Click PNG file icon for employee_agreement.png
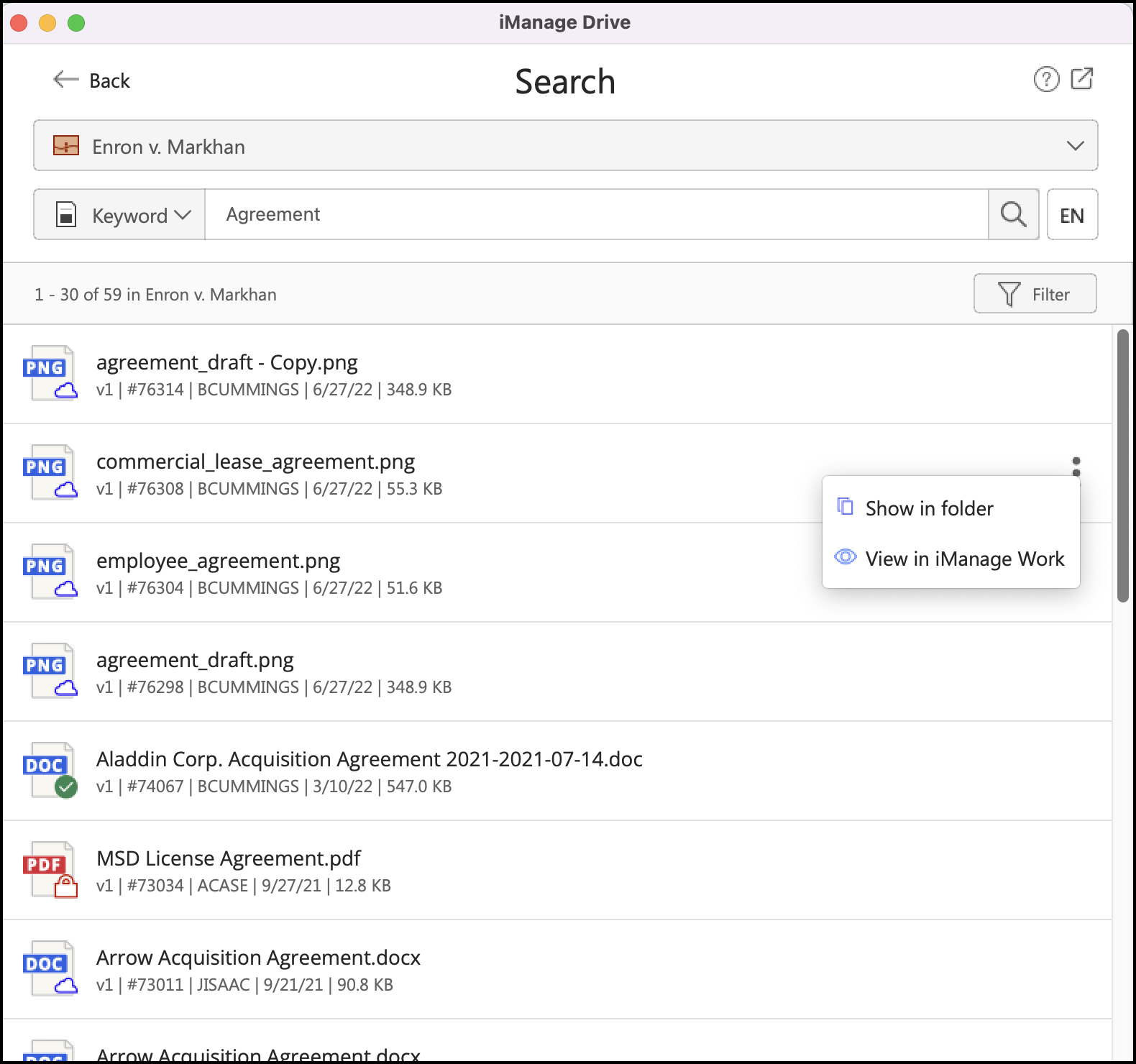This screenshot has width=1136, height=1064. (x=50, y=572)
